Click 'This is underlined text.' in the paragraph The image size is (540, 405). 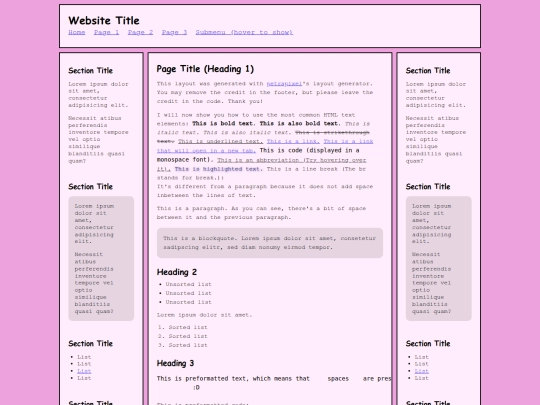(x=220, y=141)
